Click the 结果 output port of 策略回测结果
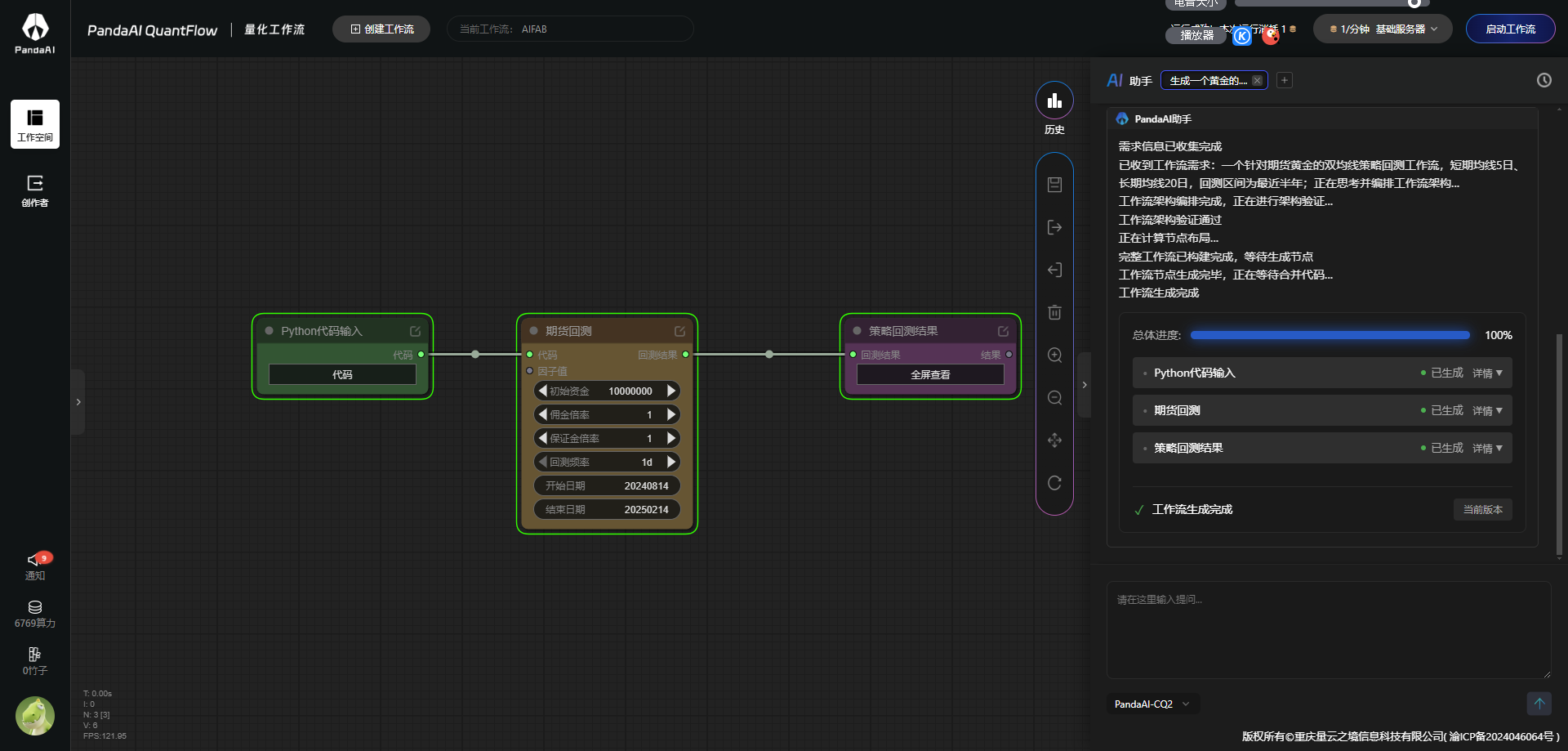1568x751 pixels. click(1009, 355)
